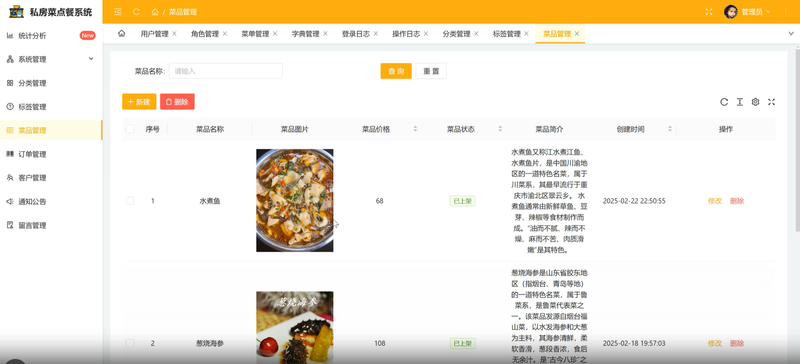Screen dimensions: 800x364
Task: Switch to the 操作日志 tab
Action: 406,34
